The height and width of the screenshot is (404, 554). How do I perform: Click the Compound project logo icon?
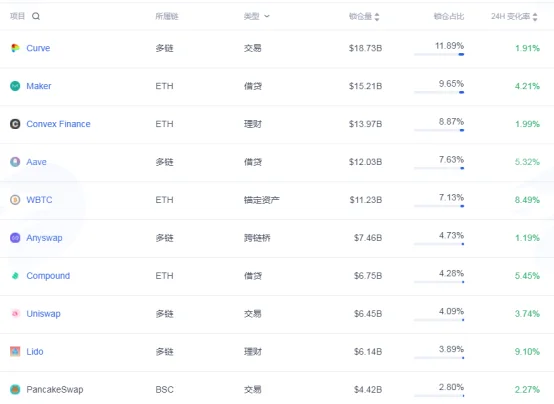click(x=15, y=276)
